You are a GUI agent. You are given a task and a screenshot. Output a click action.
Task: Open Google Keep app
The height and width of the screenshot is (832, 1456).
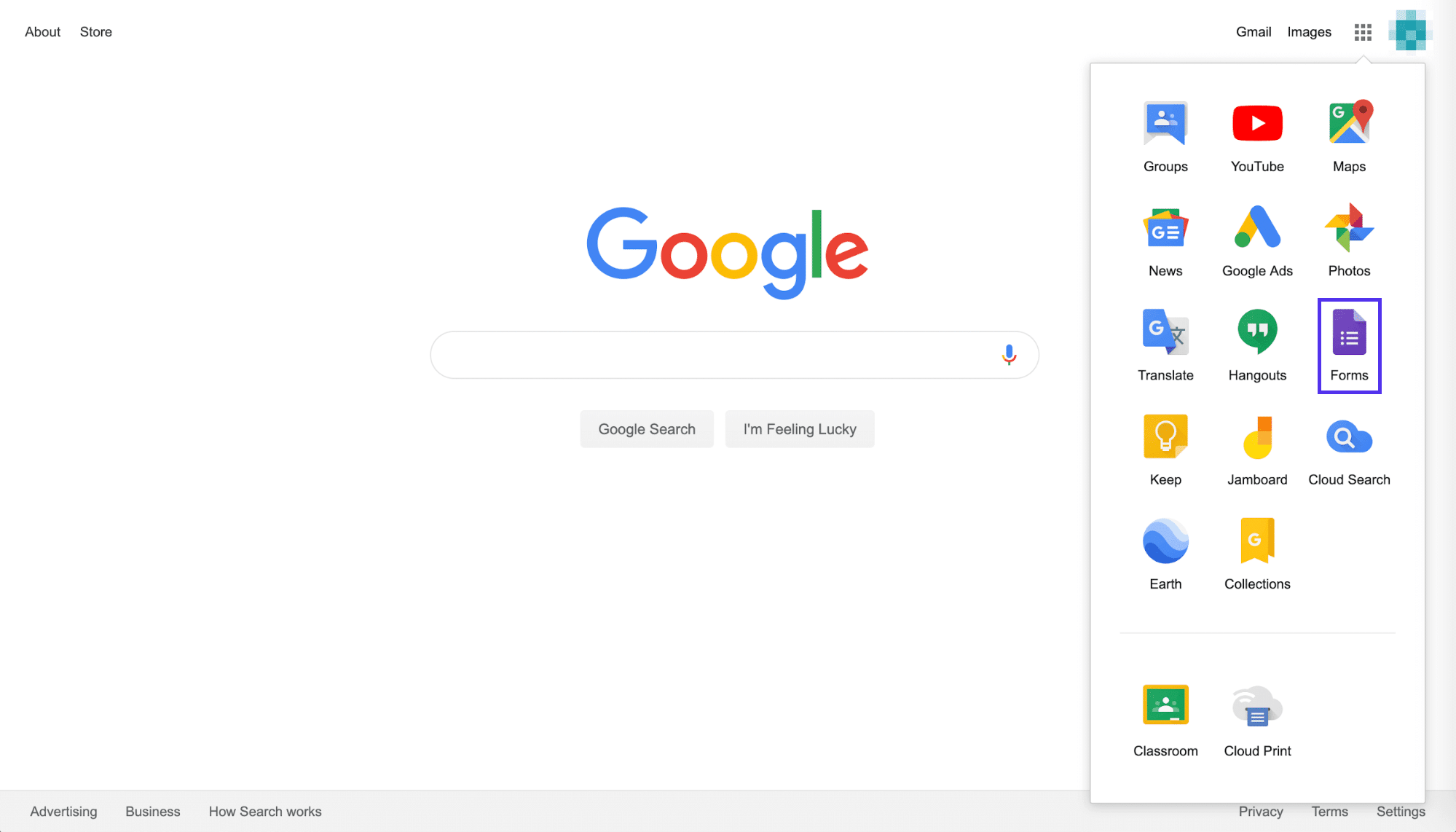point(1165,449)
